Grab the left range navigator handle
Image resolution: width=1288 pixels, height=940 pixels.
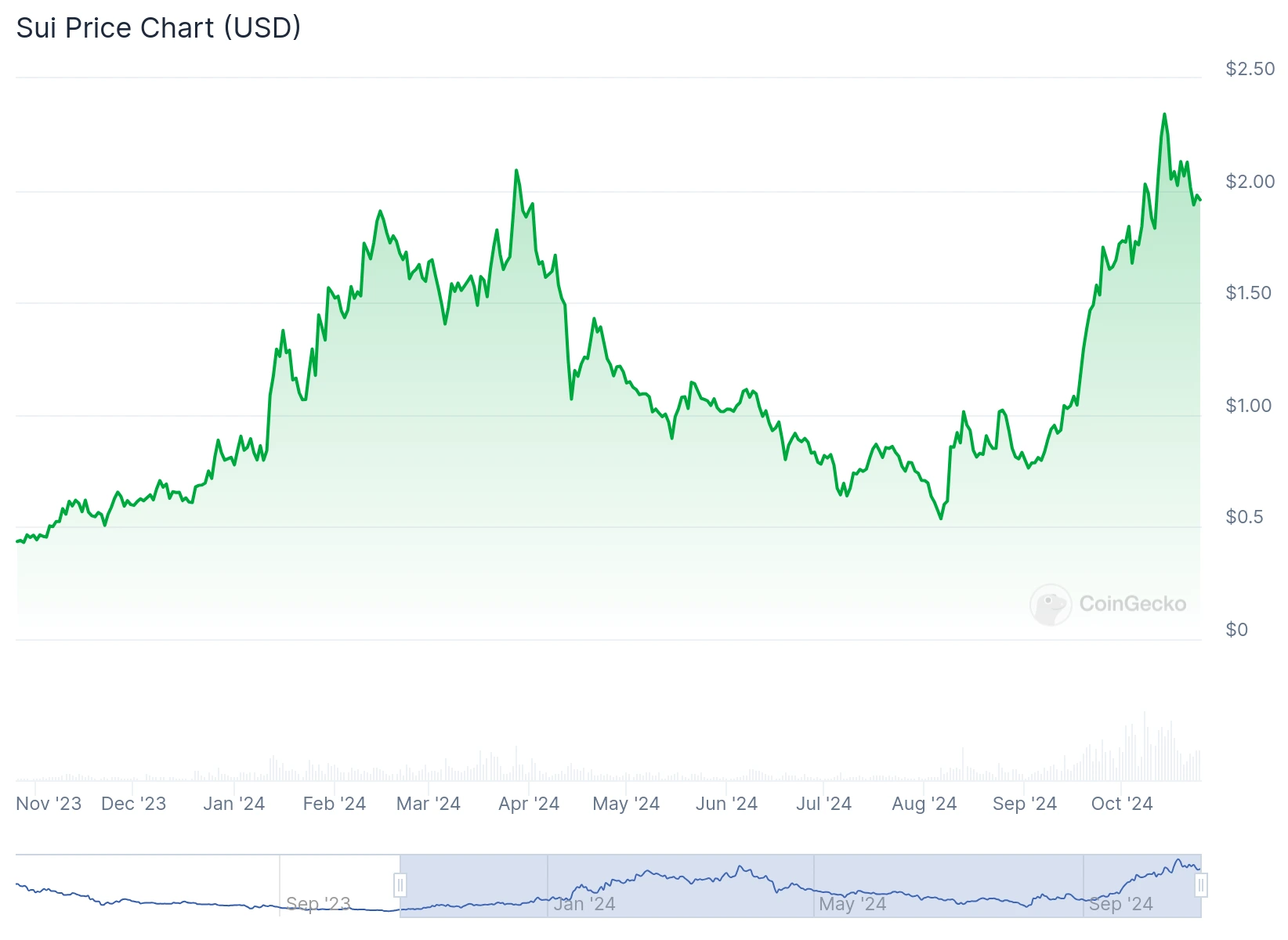coord(400,886)
